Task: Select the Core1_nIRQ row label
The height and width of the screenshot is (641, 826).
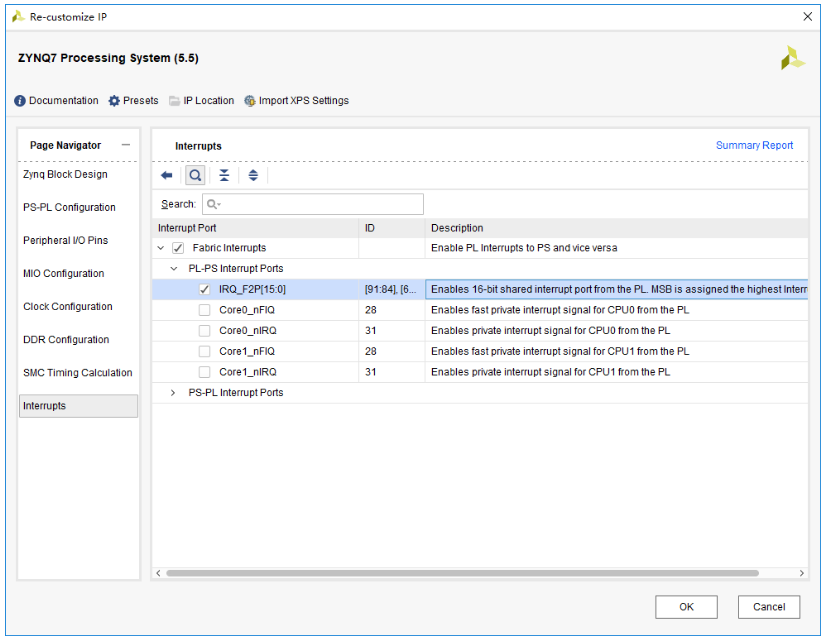Action: (x=248, y=372)
